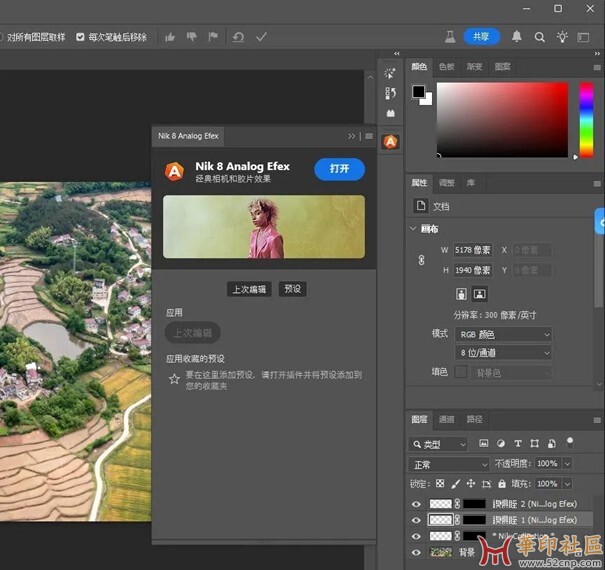Switch to the 渐变 tab
The width and height of the screenshot is (605, 570).
tap(474, 67)
